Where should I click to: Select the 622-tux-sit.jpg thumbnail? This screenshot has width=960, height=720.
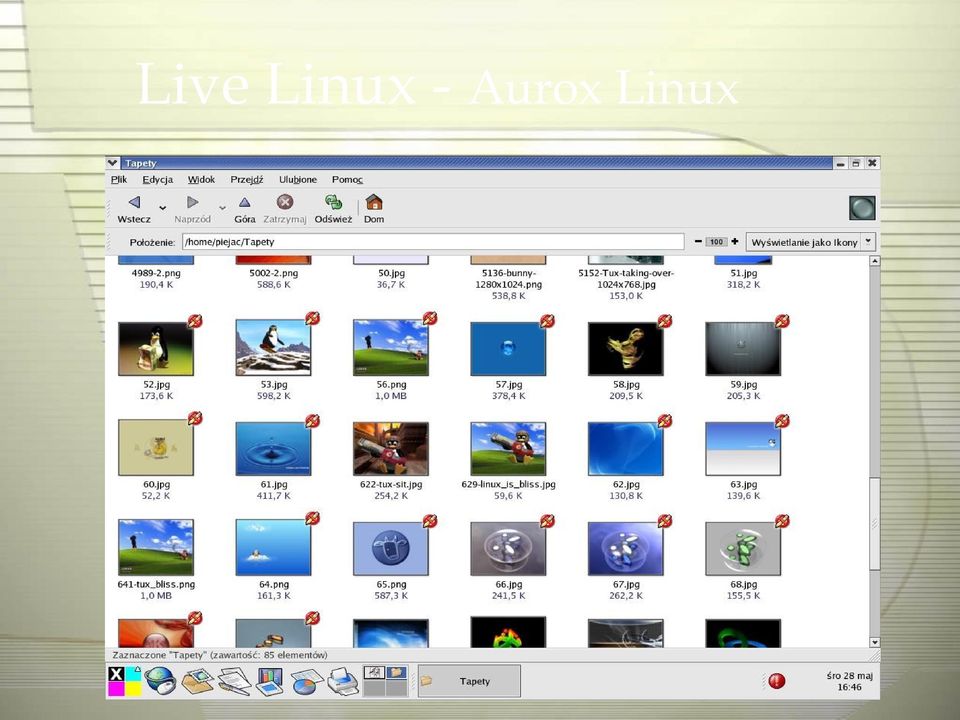coord(391,449)
